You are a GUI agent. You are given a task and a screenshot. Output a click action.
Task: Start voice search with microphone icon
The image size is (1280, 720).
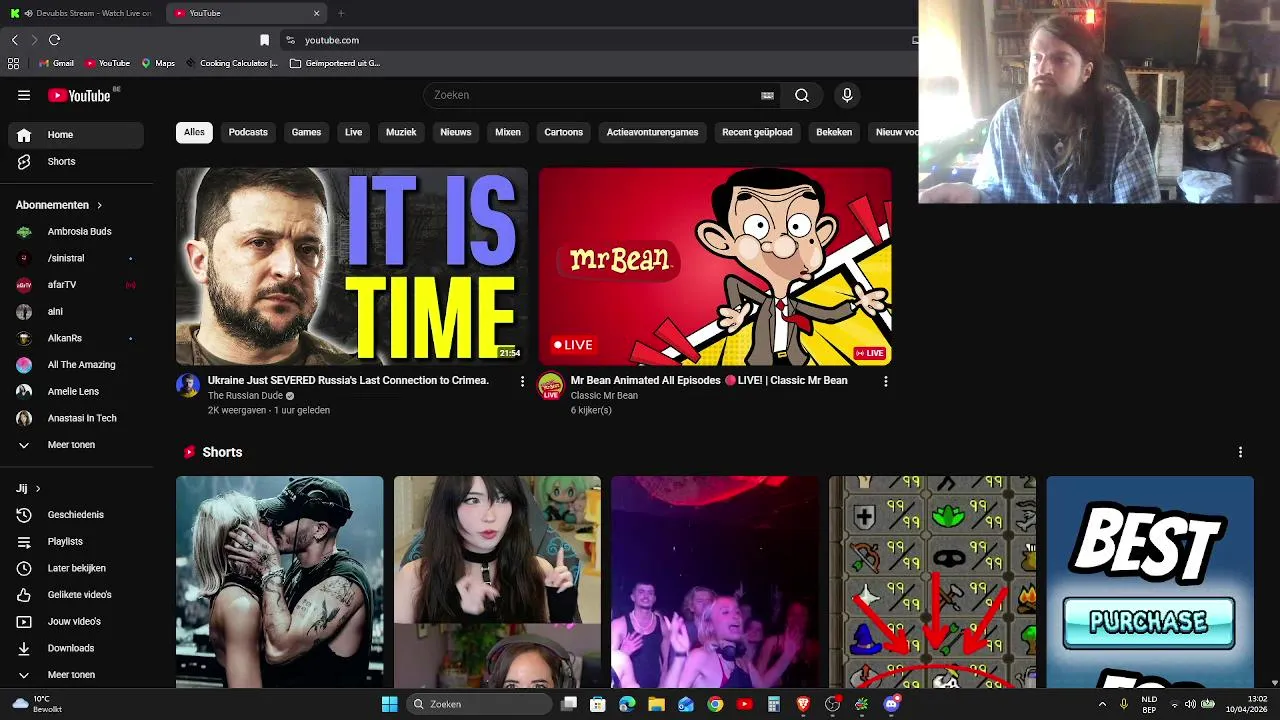click(847, 95)
